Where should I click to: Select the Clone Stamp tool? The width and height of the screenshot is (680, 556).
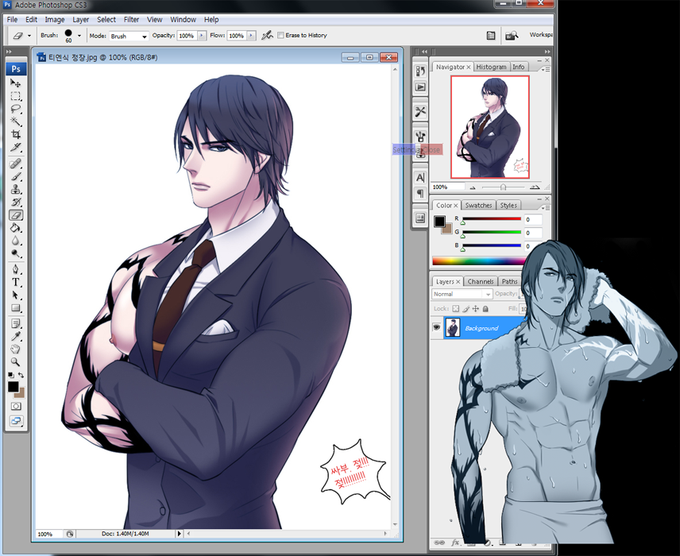[x=16, y=190]
